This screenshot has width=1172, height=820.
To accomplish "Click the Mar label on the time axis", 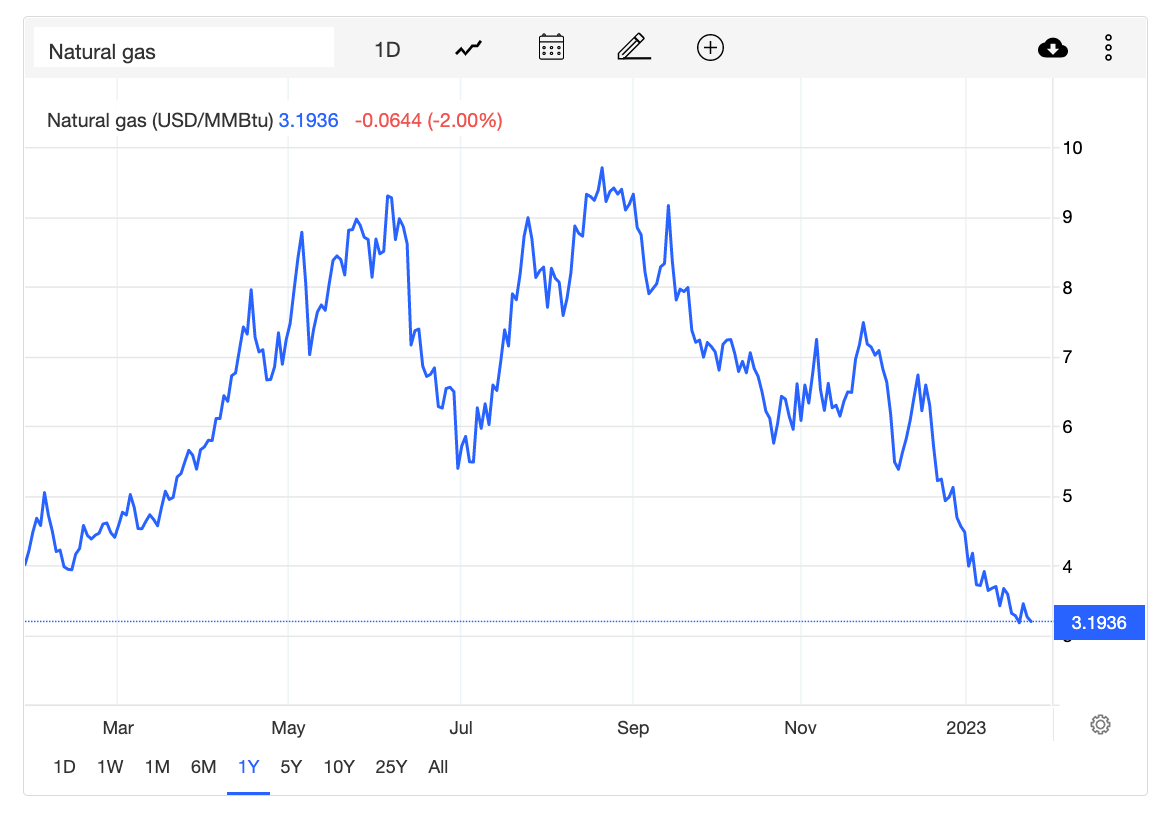I will 118,728.
